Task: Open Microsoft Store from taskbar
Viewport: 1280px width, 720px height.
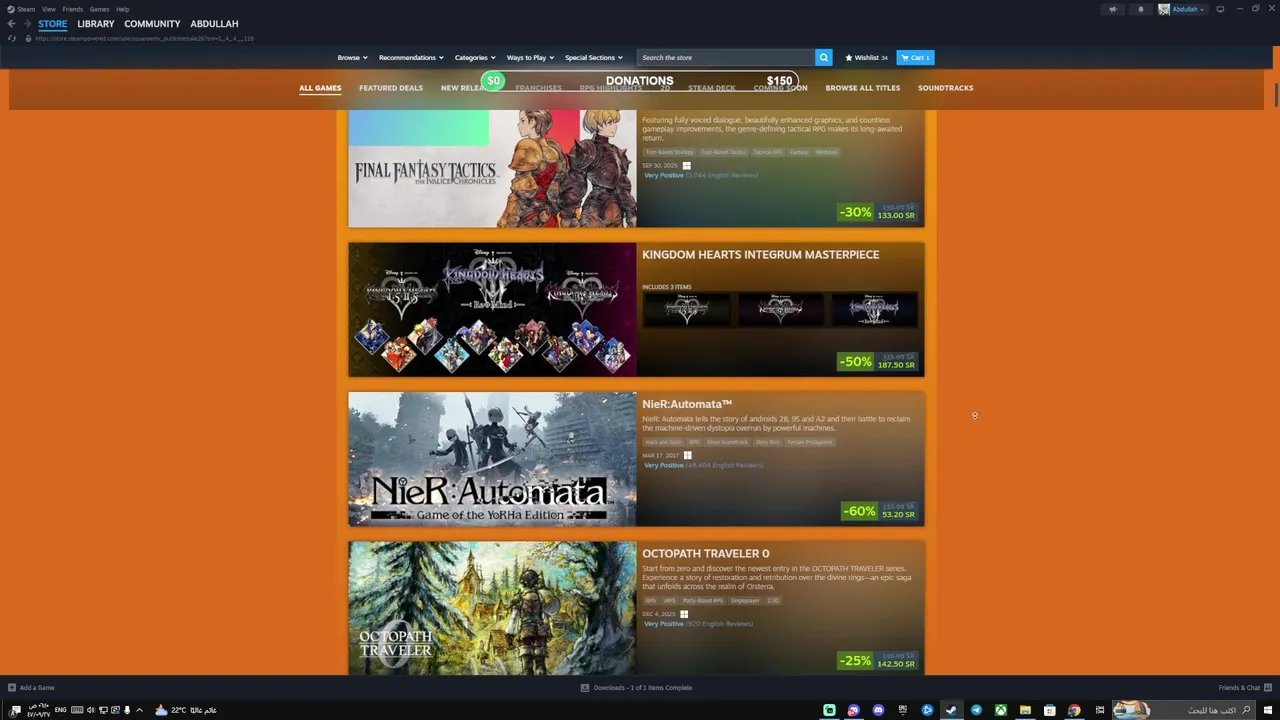Action: point(1049,710)
